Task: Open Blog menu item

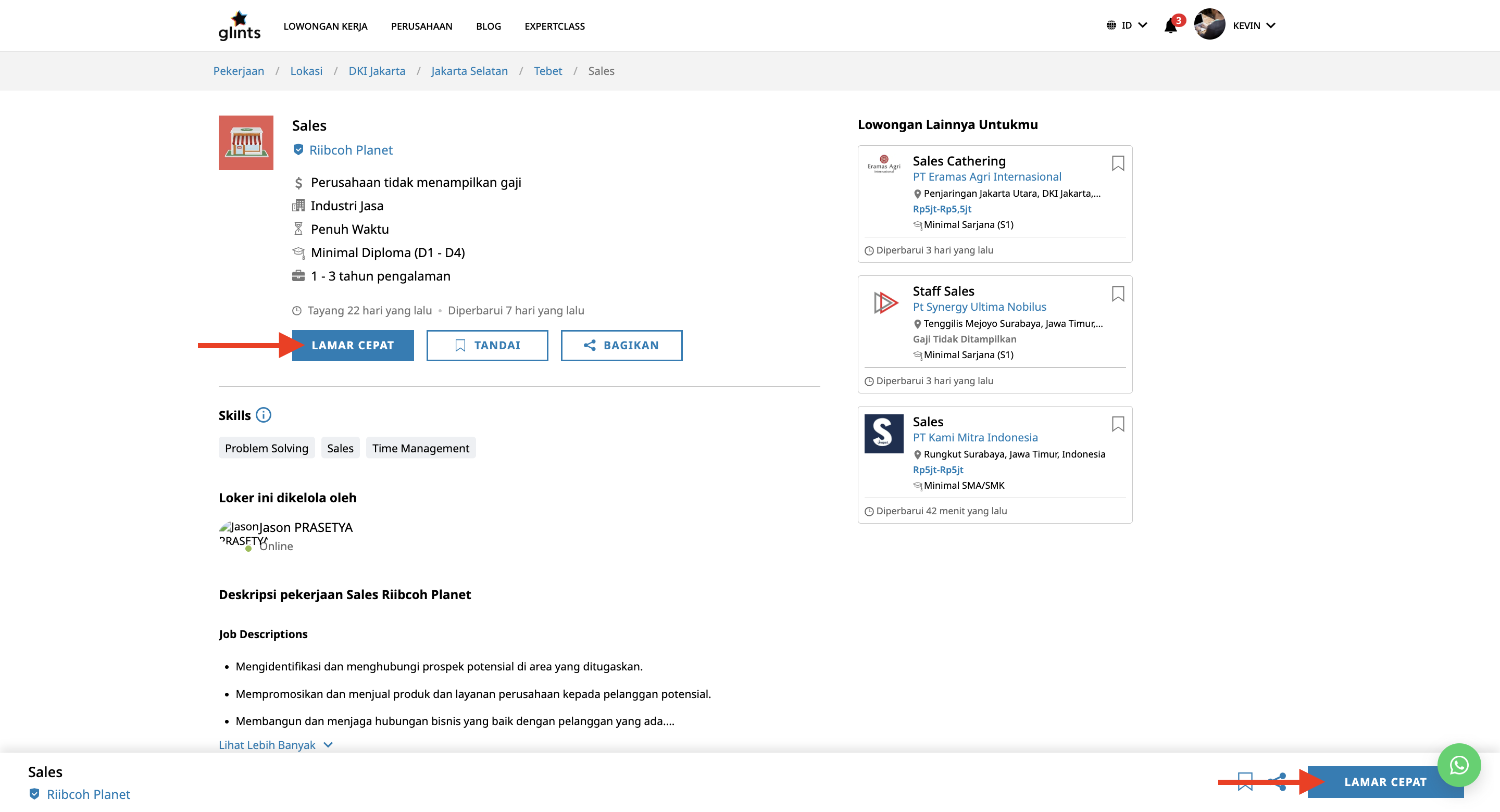Action: (x=488, y=26)
